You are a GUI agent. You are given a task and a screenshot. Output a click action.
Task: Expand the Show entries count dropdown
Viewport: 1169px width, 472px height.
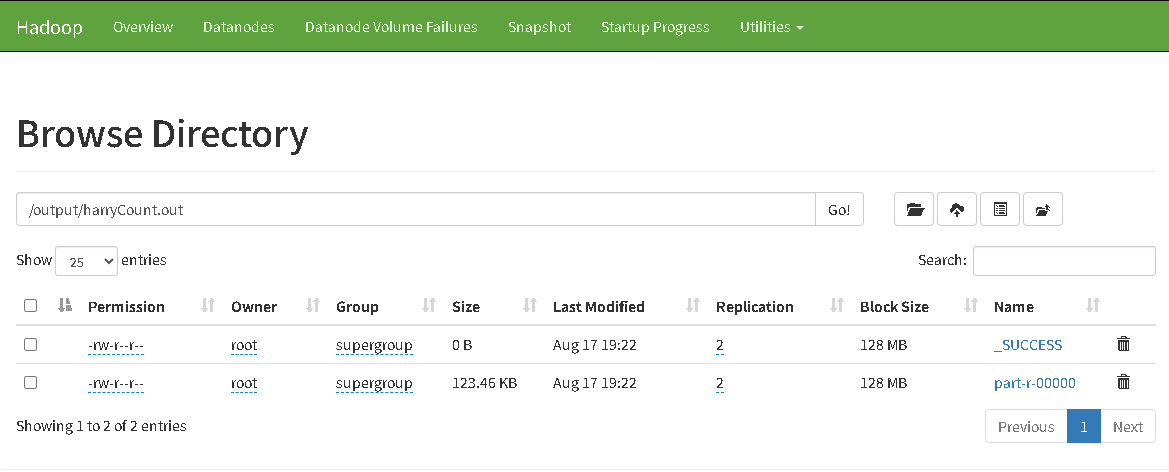86,261
